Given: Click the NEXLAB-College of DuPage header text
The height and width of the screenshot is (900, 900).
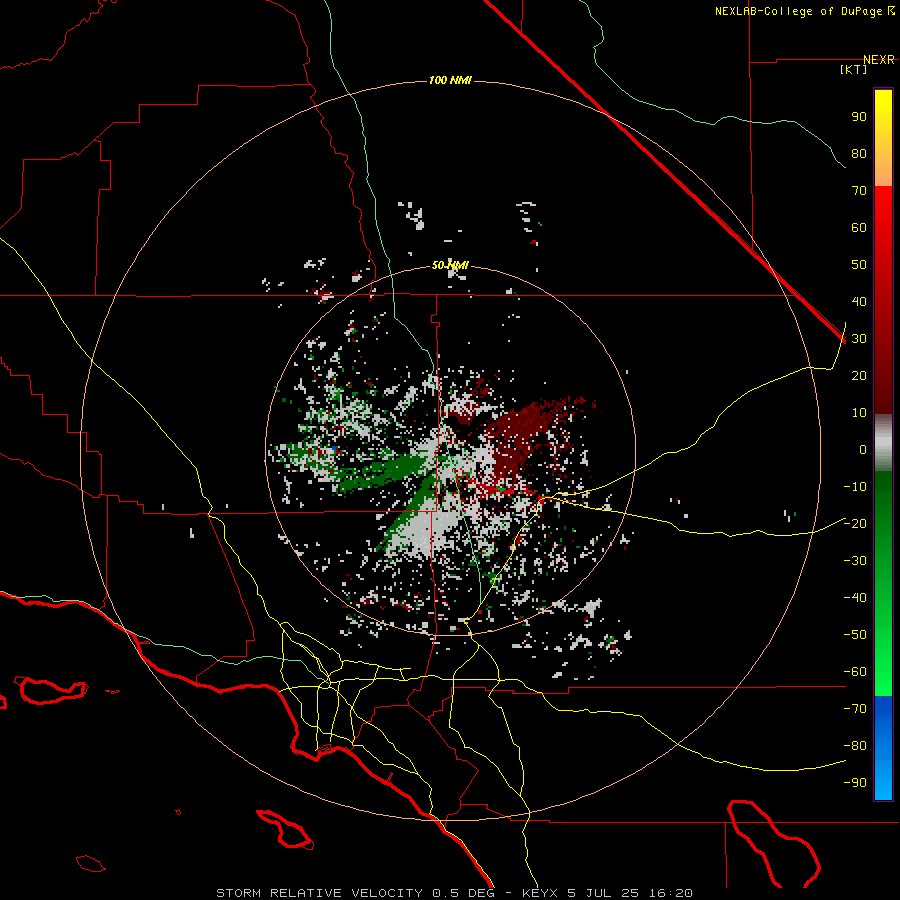Looking at the screenshot, I should coord(800,11).
